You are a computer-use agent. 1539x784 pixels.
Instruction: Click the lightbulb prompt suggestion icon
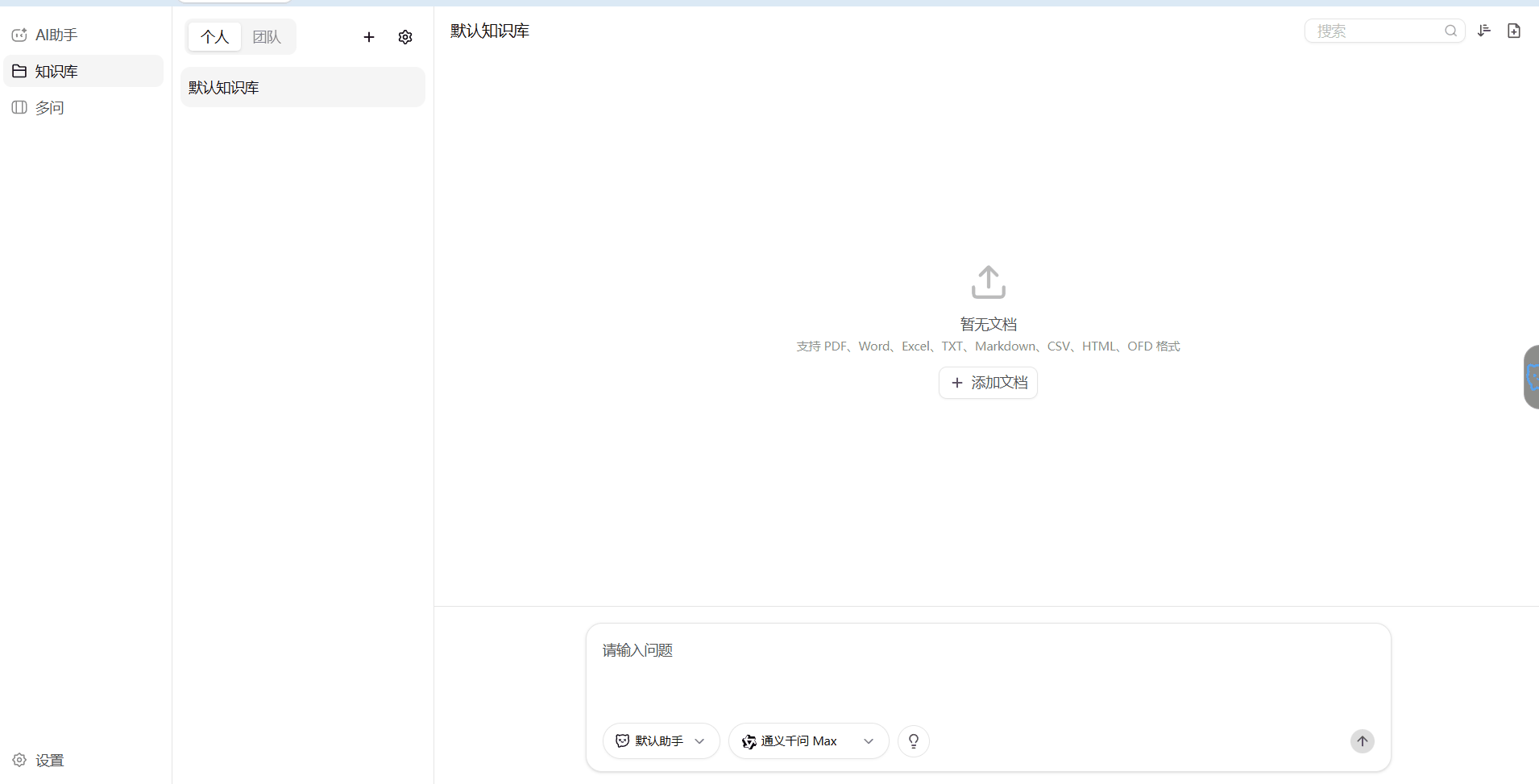click(913, 740)
